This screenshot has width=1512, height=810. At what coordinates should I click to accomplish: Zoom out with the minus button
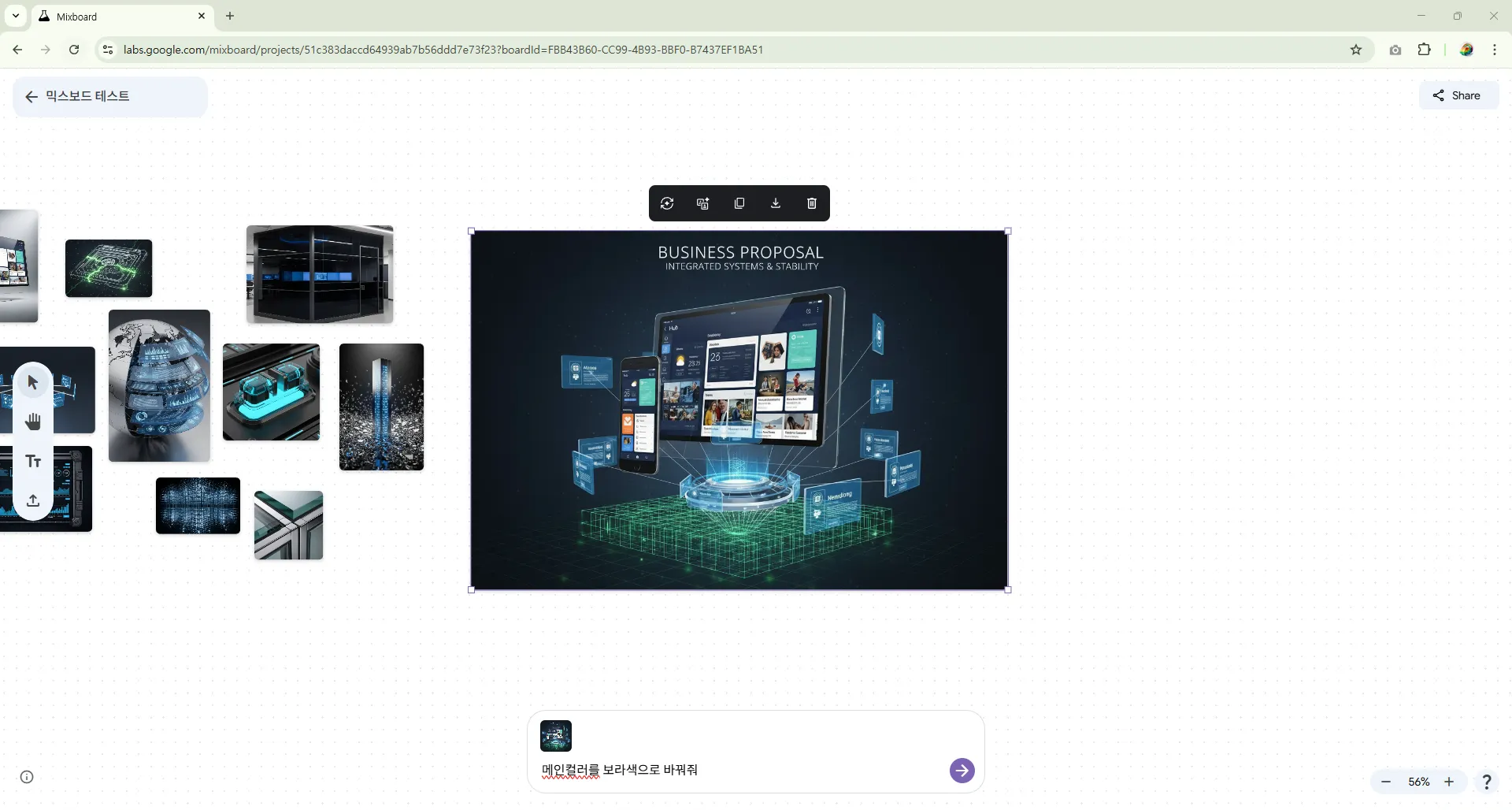coord(1386,782)
